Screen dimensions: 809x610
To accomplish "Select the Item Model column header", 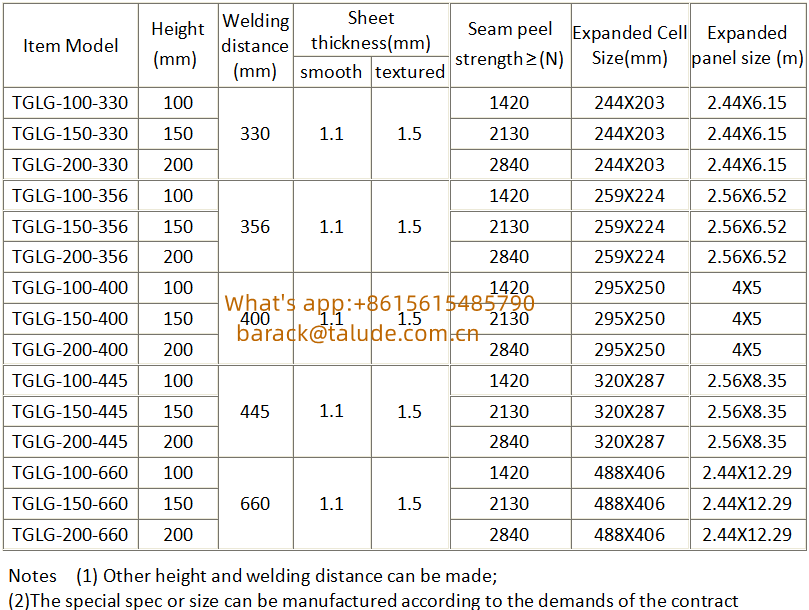I will (70, 46).
